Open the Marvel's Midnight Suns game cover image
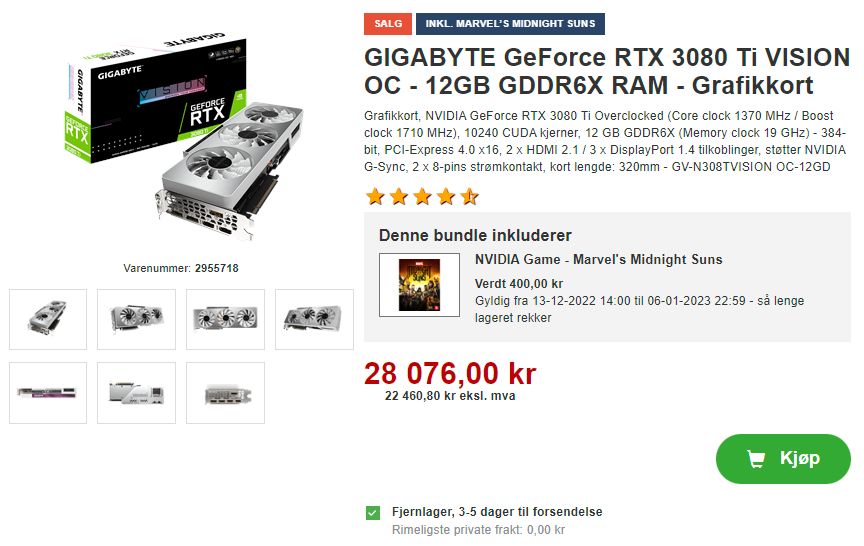864x546 pixels. click(419, 285)
